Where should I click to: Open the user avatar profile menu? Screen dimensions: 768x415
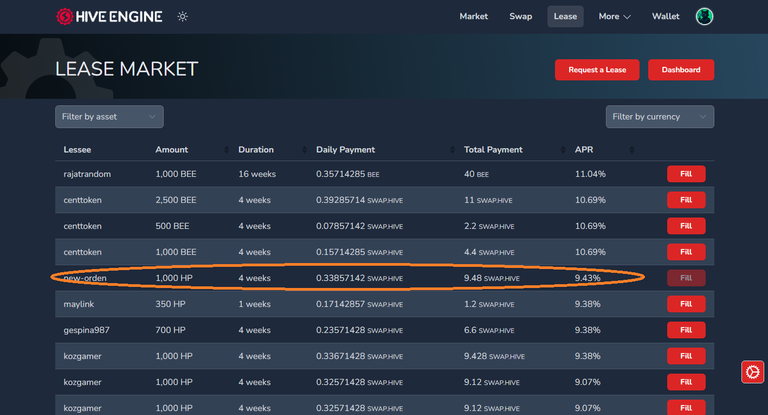[x=704, y=17]
